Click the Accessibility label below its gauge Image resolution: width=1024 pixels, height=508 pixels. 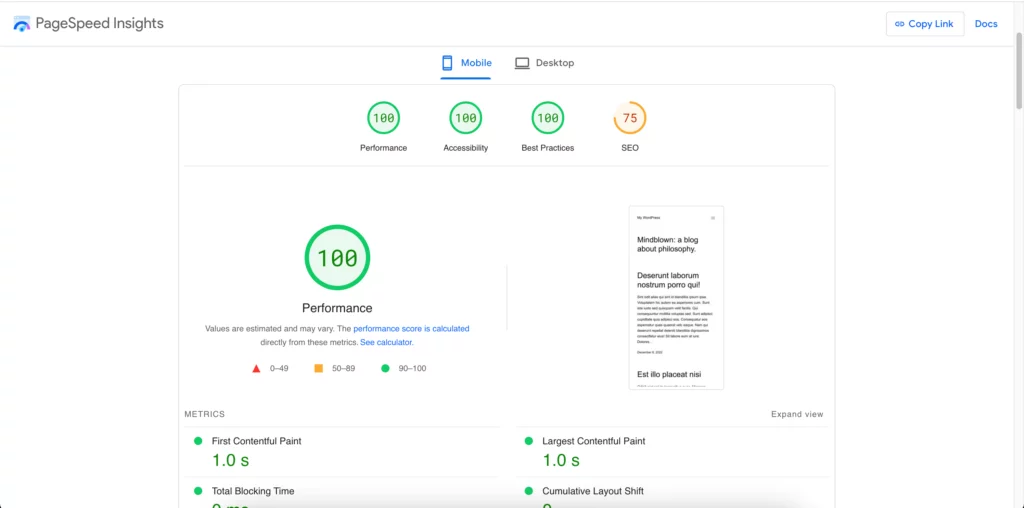(466, 148)
